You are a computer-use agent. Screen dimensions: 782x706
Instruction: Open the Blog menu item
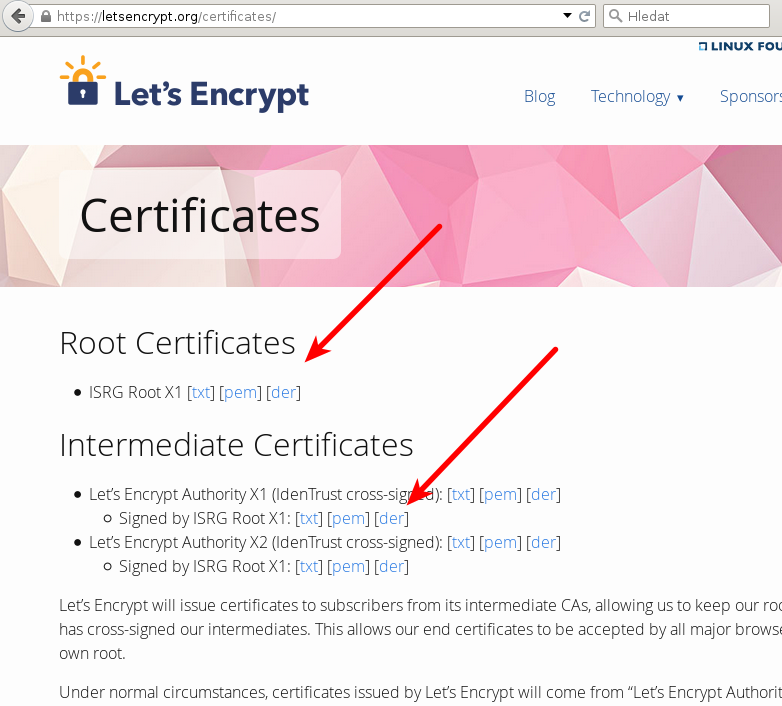coord(540,96)
